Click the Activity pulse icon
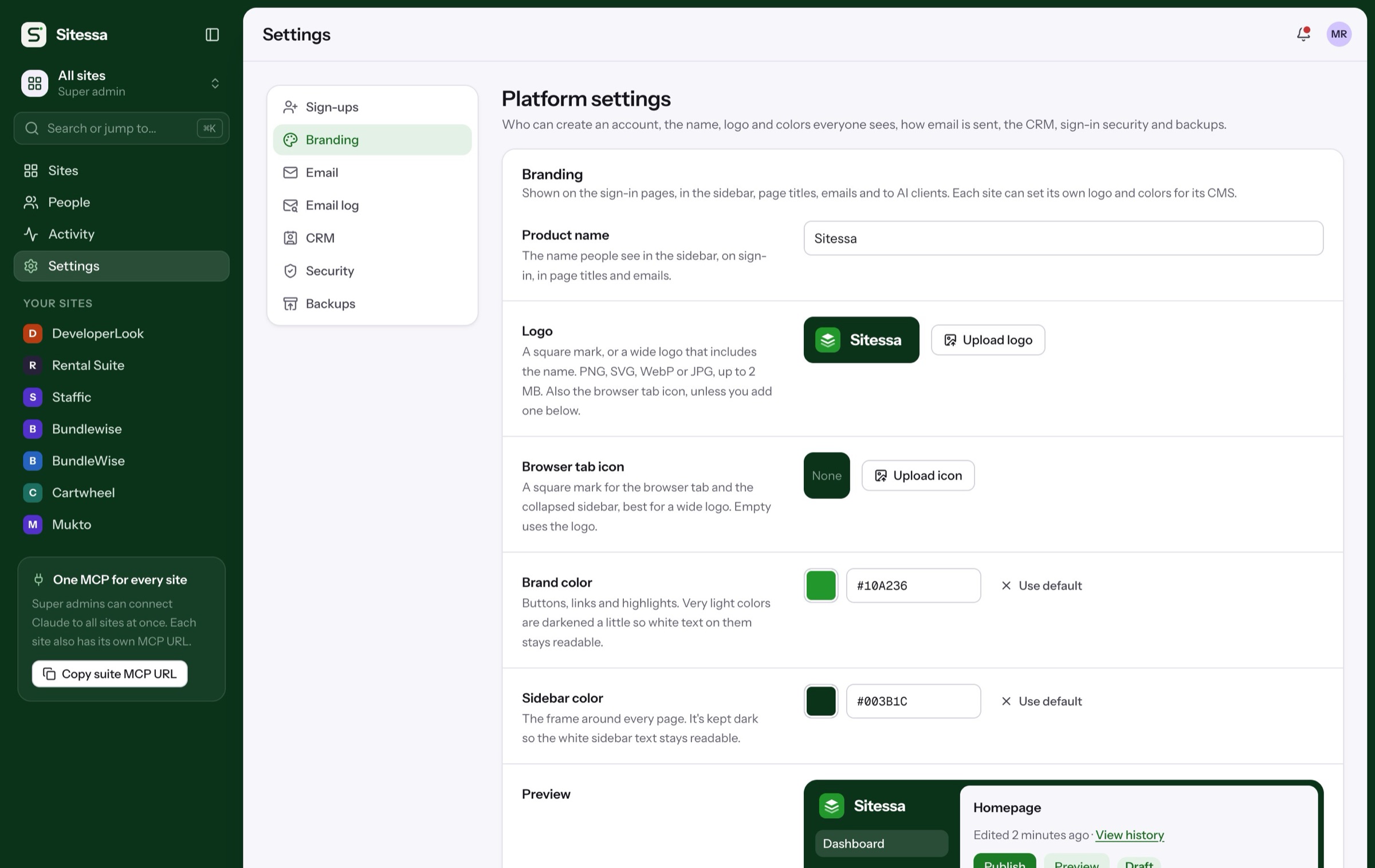 point(31,234)
